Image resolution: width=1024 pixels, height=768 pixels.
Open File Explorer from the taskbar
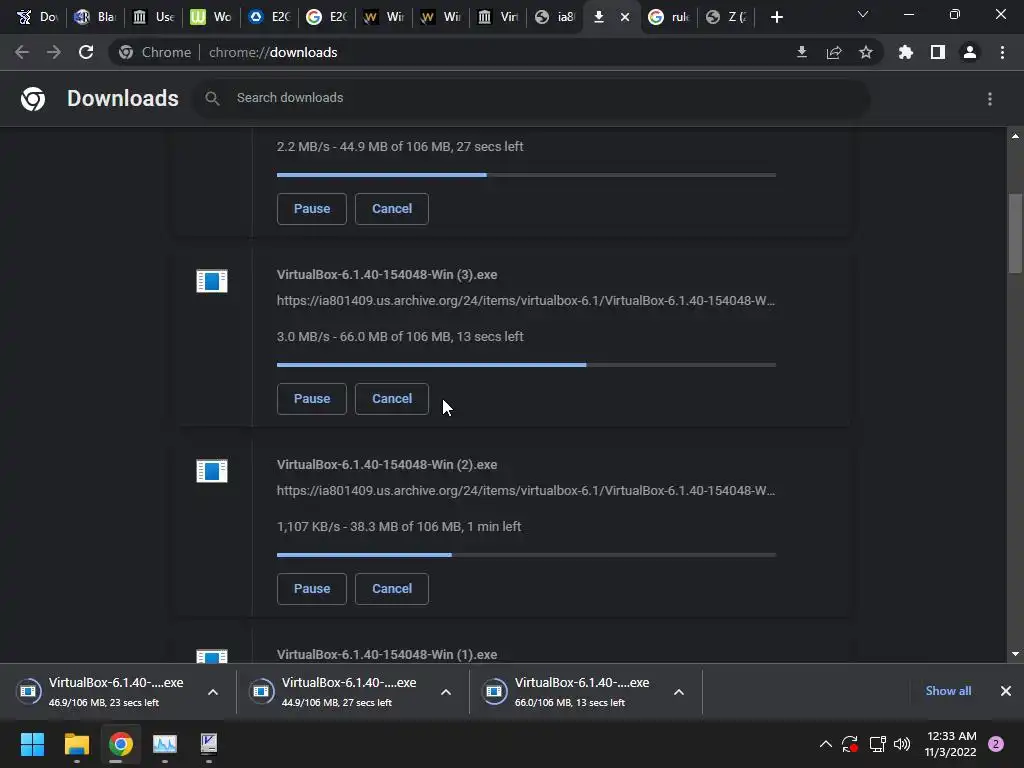76,744
